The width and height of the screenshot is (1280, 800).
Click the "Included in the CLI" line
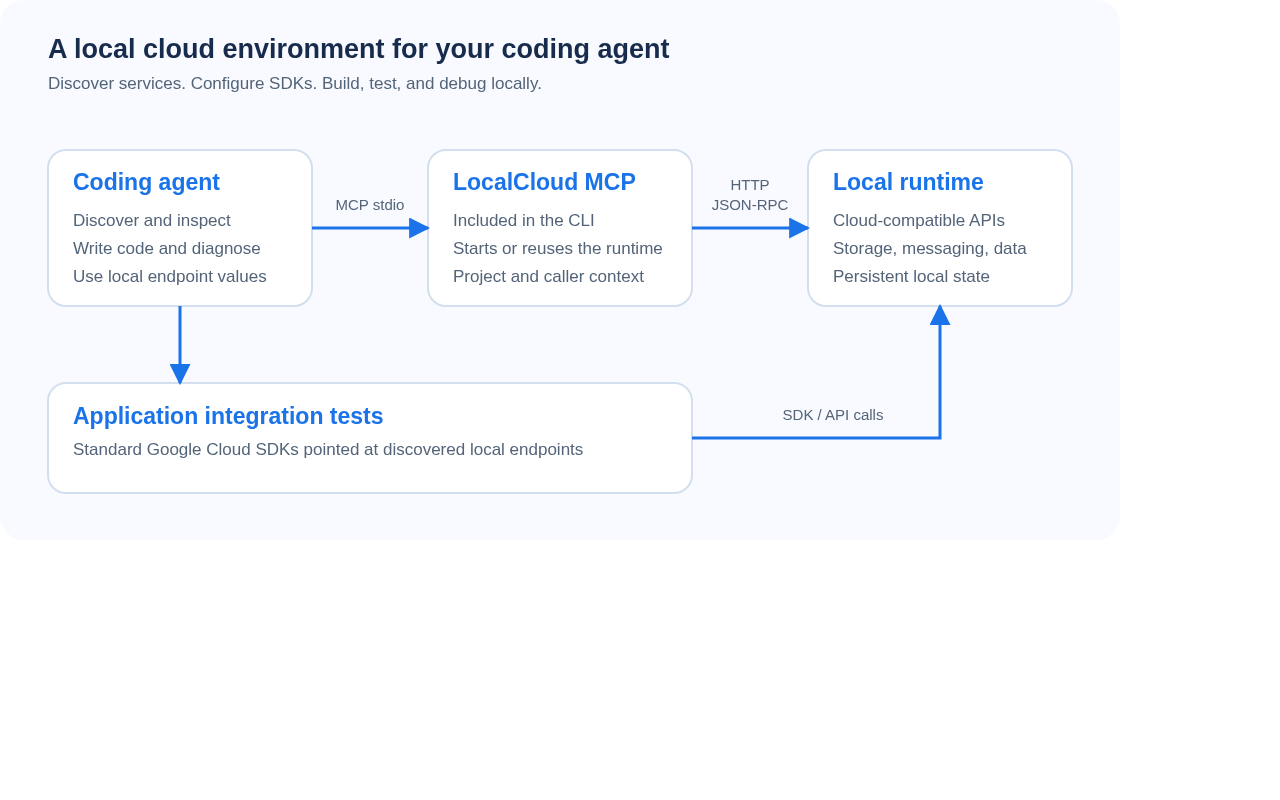coord(524,221)
